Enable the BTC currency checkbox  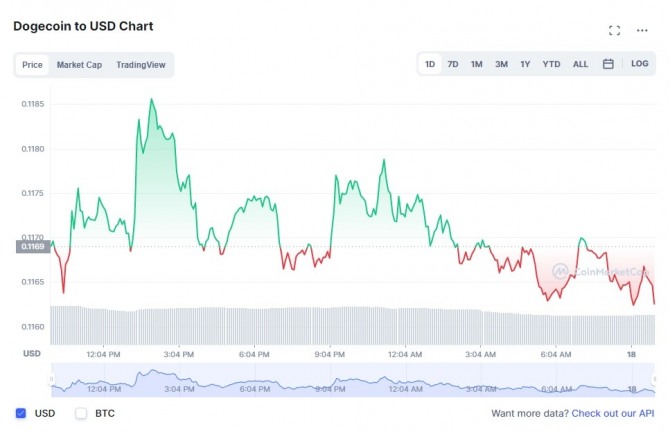(81, 413)
